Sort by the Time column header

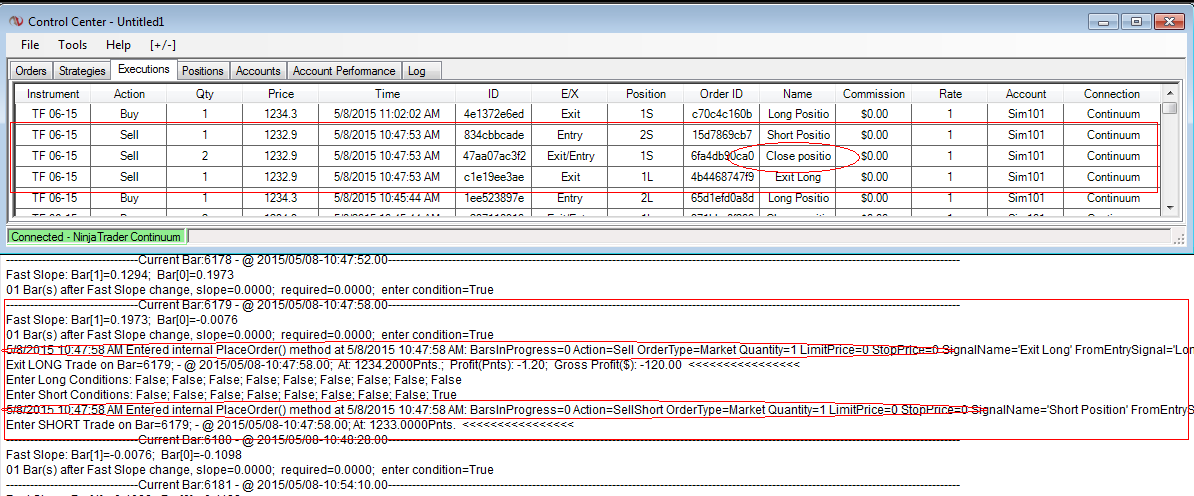(x=387, y=94)
